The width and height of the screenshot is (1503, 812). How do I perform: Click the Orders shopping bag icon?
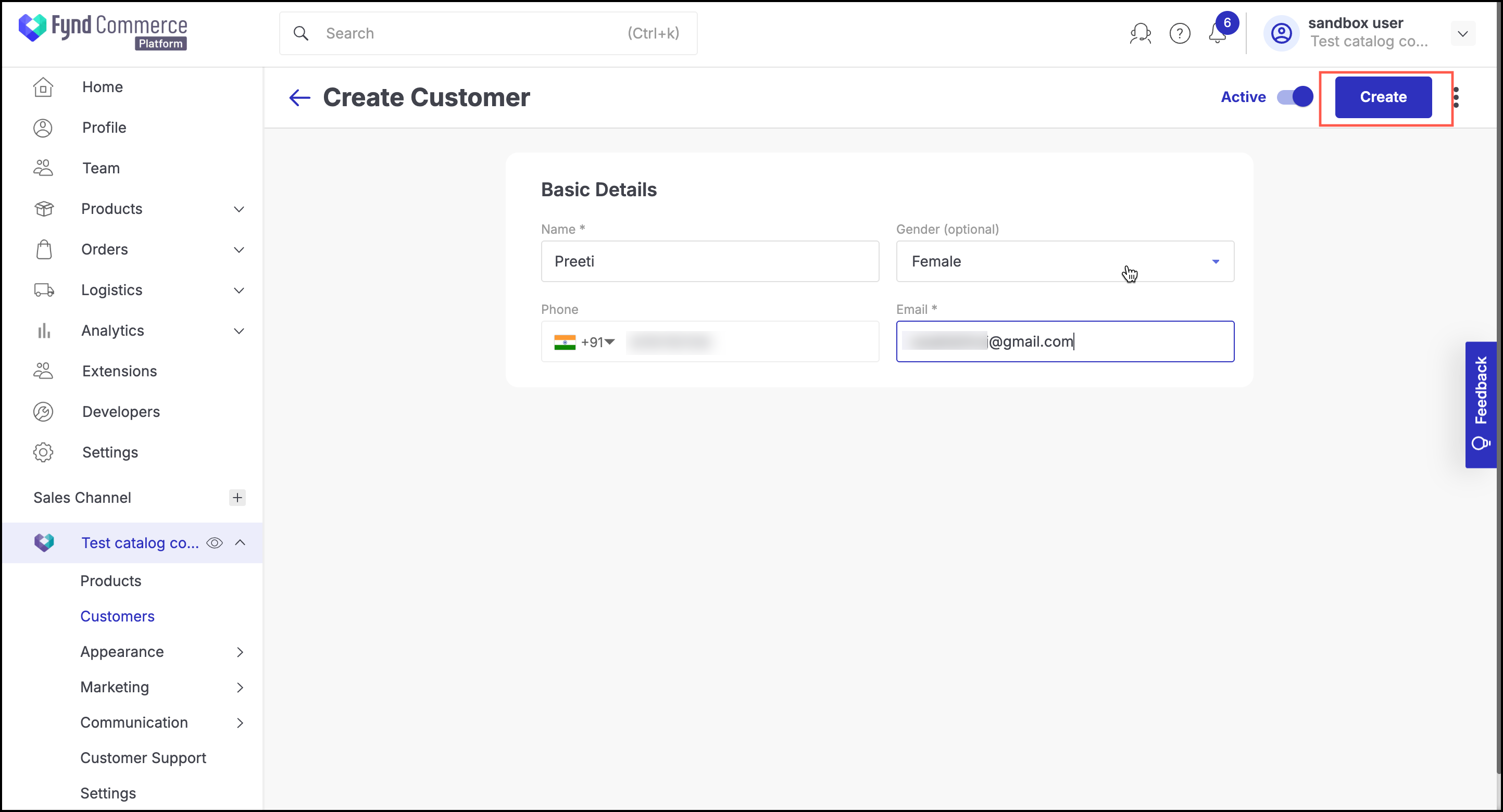click(x=44, y=249)
